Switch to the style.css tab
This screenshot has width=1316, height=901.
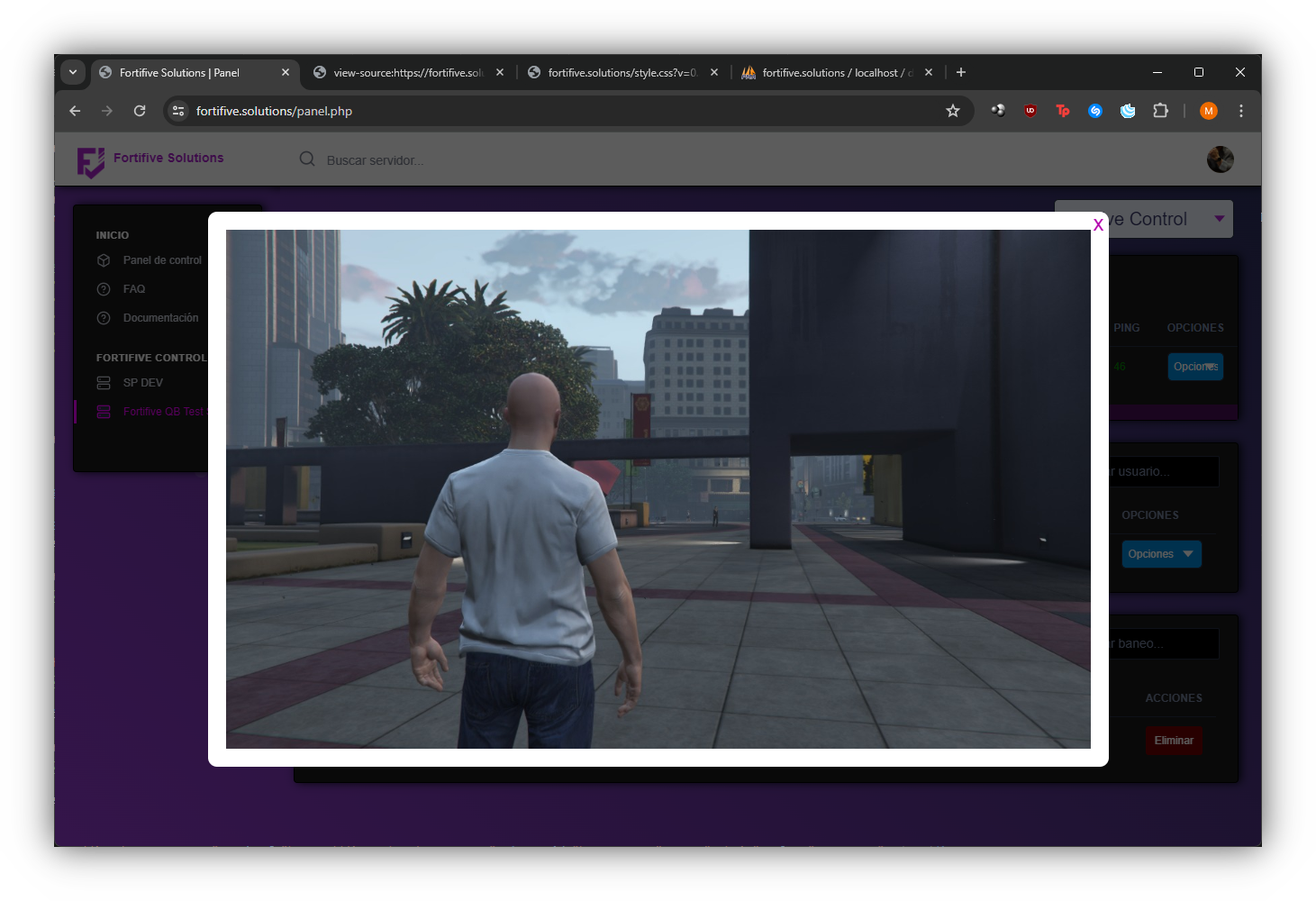point(622,73)
